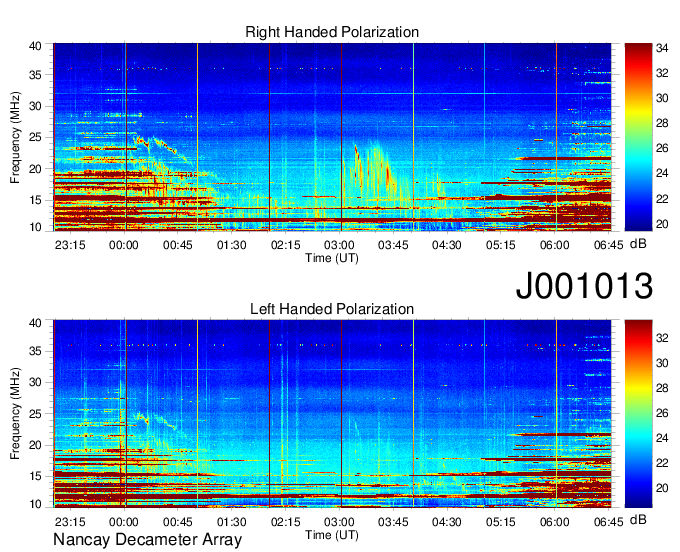This screenshot has height=552, width=680.
Task: Click the 01:30 tick label on the bottom plot
Action: click(232, 522)
